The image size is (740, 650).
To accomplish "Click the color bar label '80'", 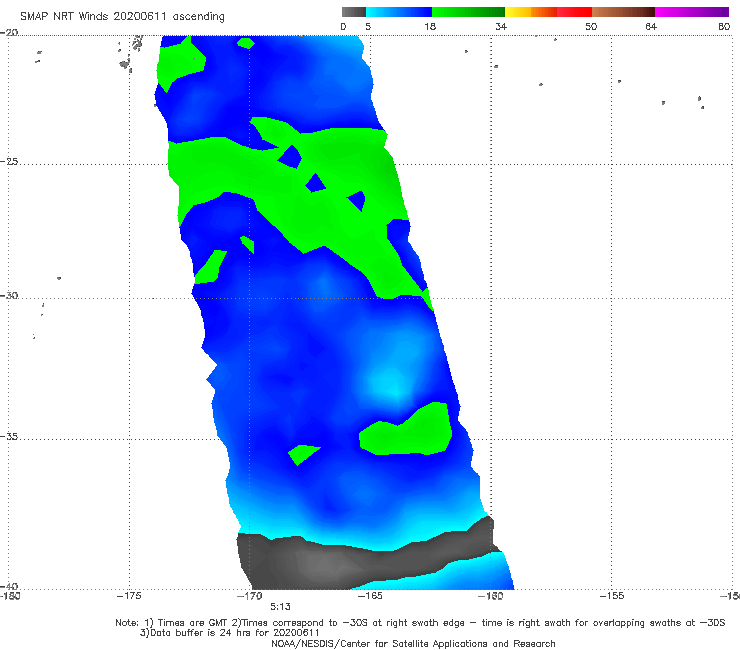I will pyautogui.click(x=724, y=27).
